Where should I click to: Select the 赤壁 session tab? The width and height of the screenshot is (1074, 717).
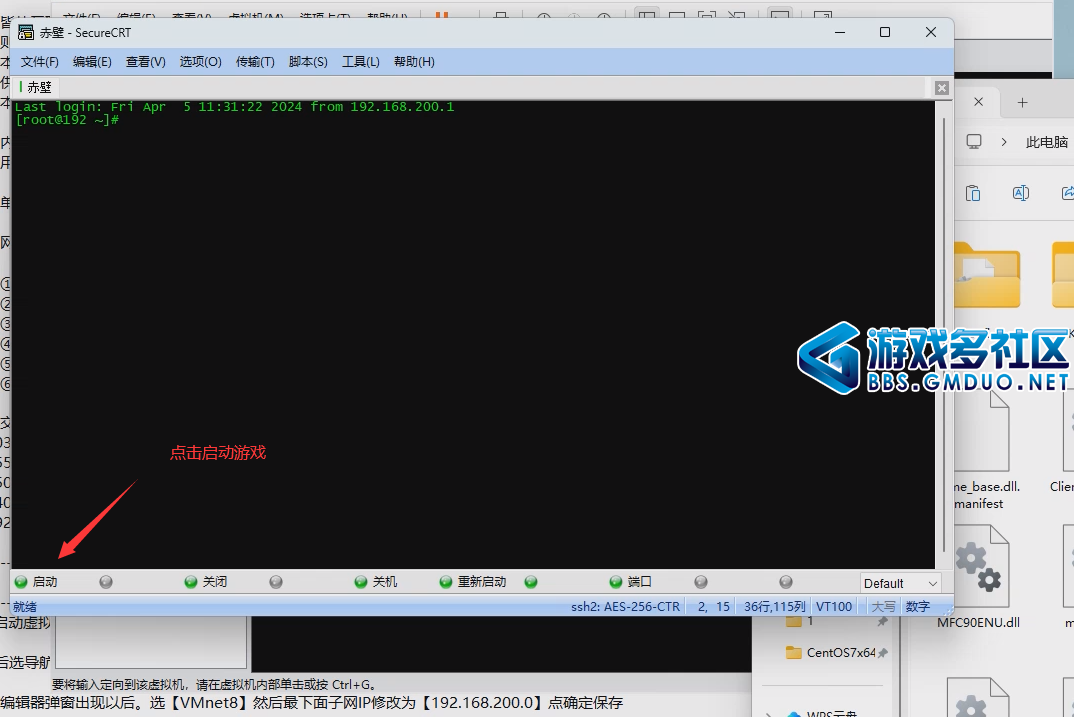36,87
